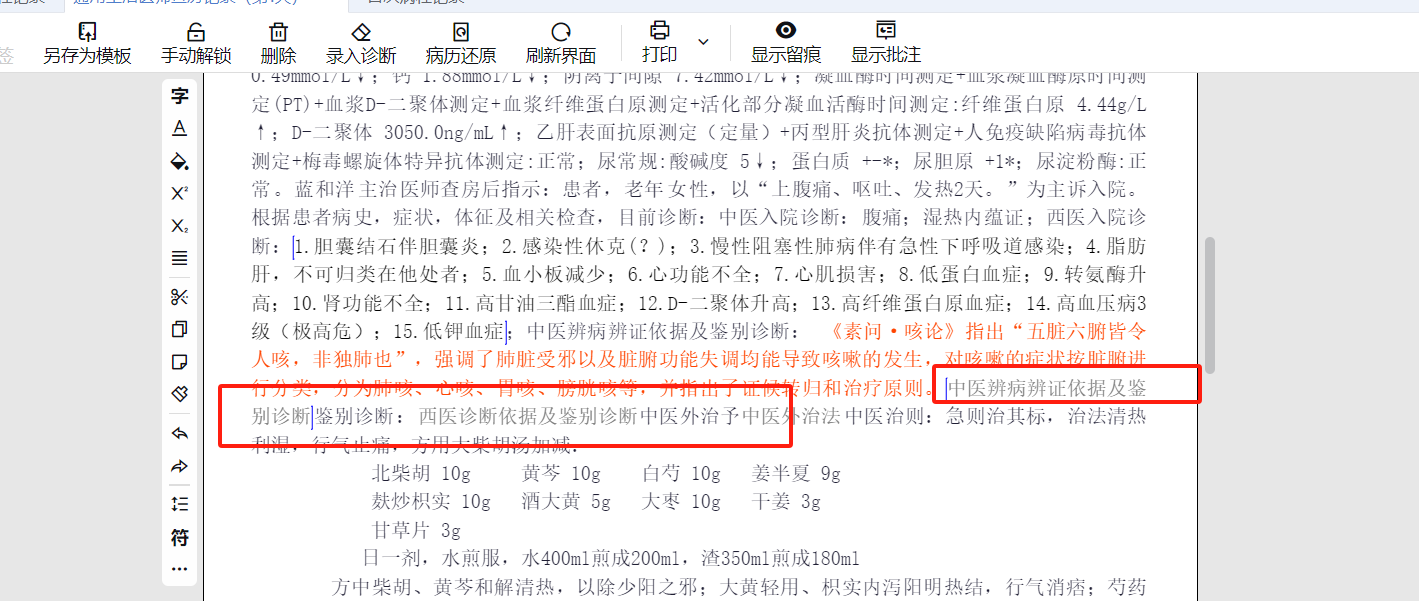Apply subscript X₂ formatting

coord(179,226)
